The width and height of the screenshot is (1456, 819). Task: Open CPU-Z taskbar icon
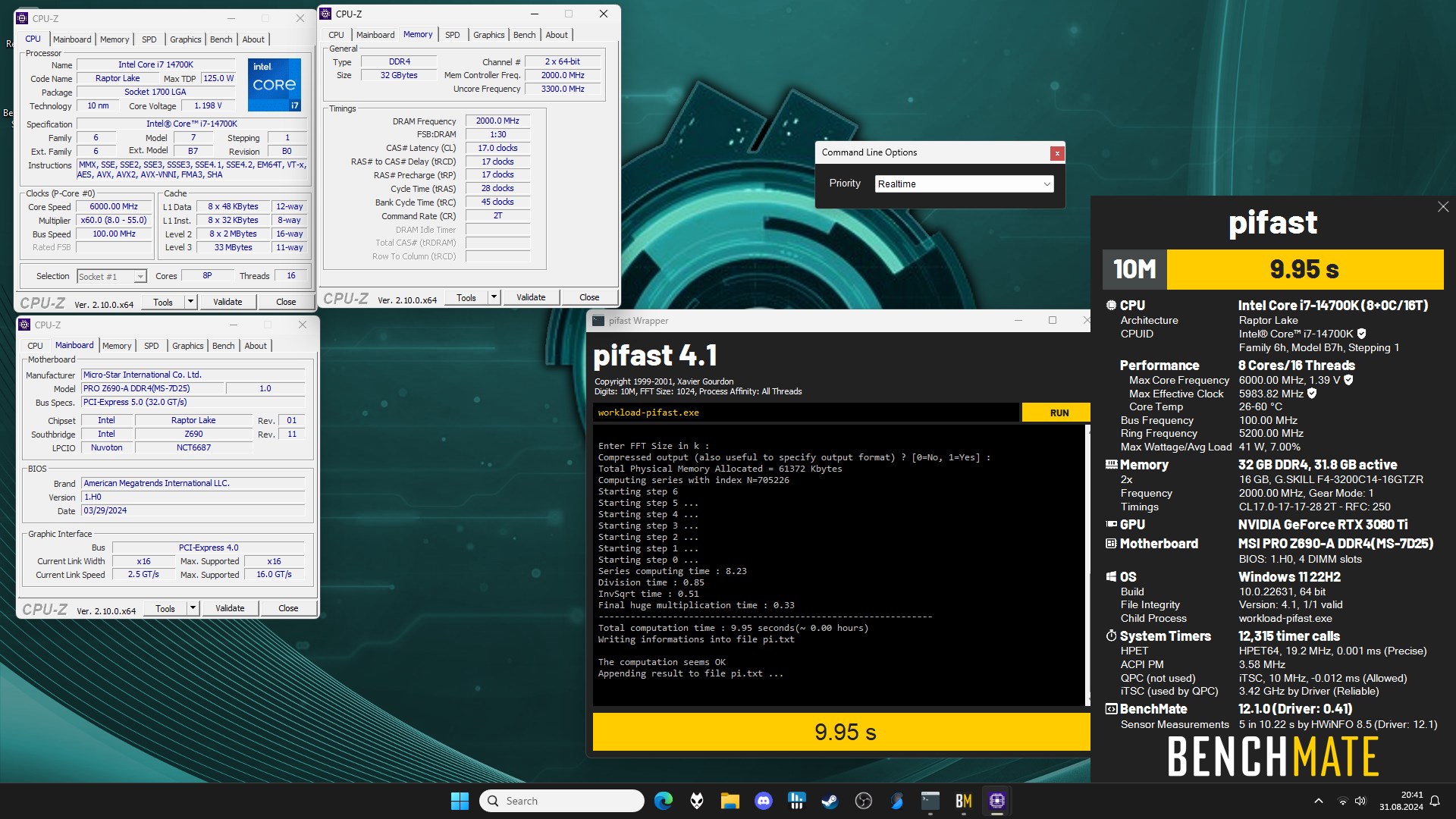[996, 801]
